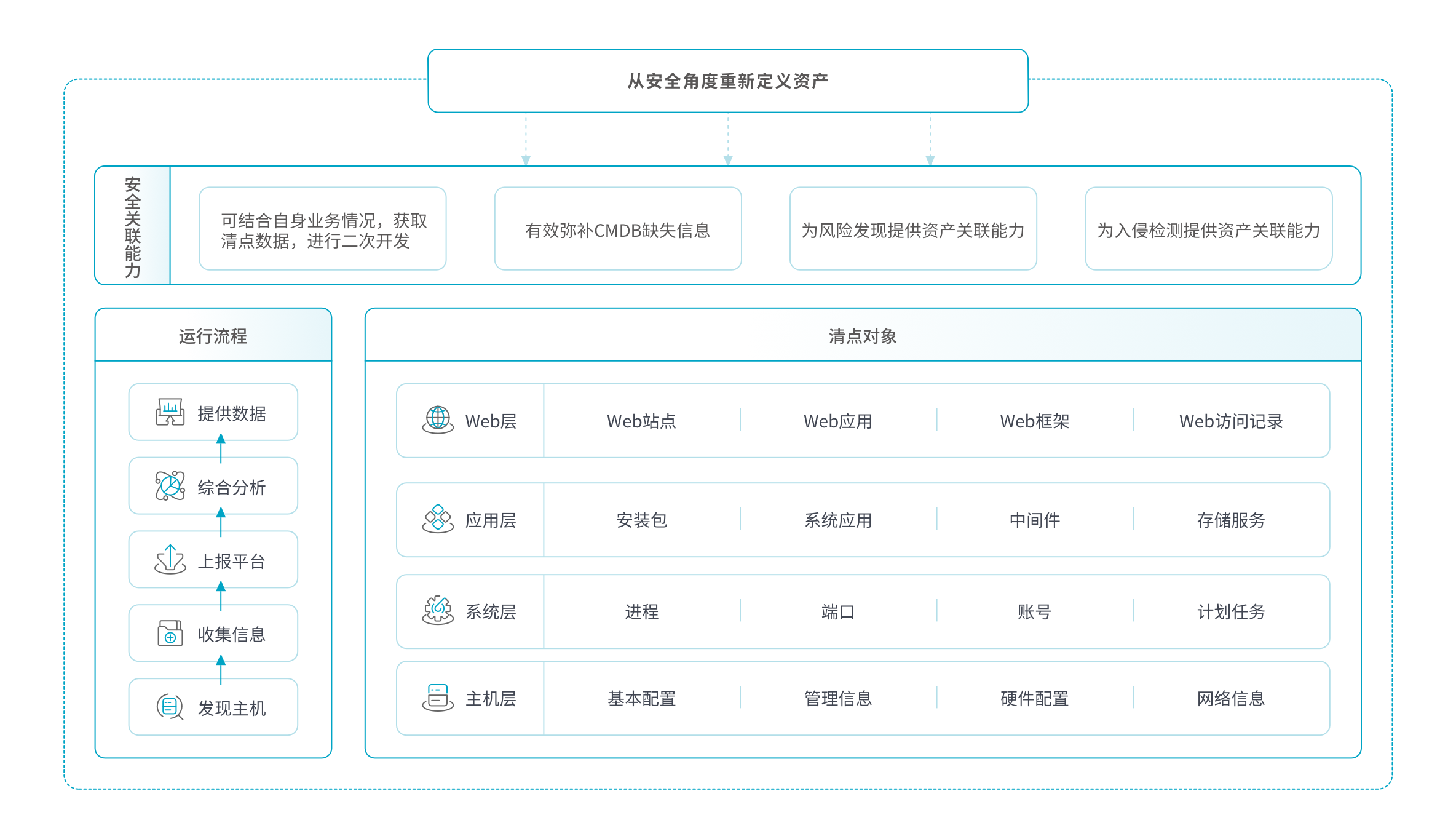
Task: Click the 系统层 gear icon
Action: (437, 612)
